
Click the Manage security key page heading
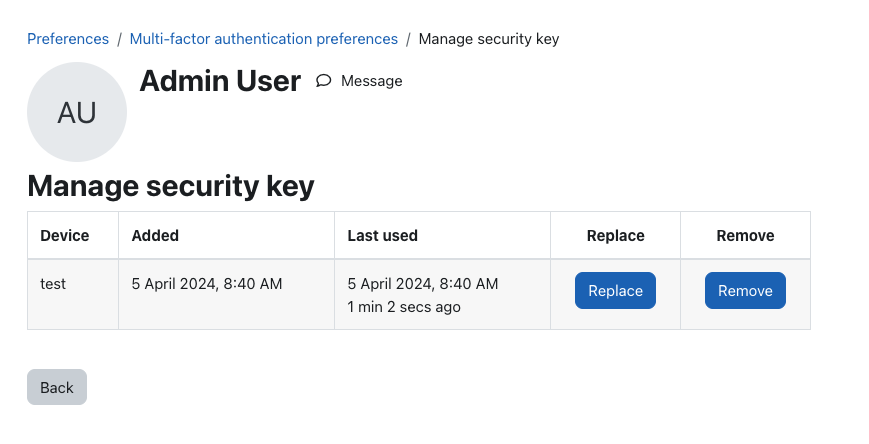tap(171, 186)
